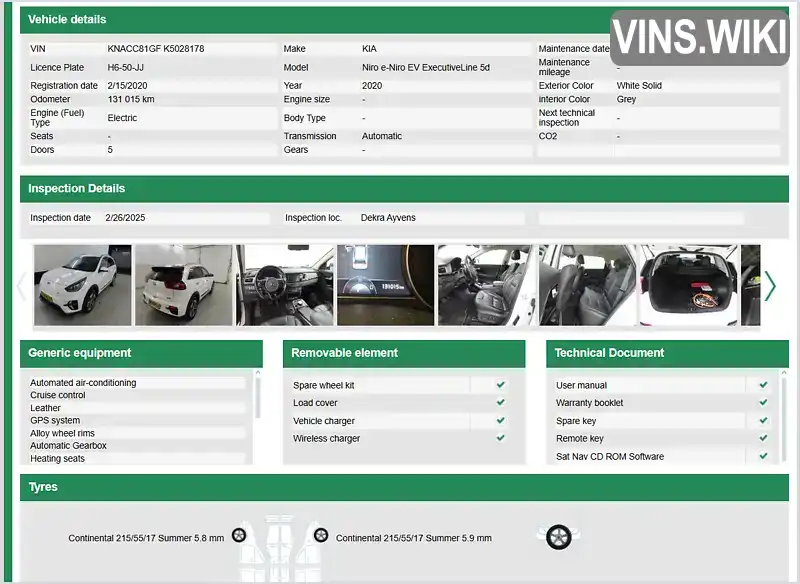Click the next arrow on photo carousel

coord(769,286)
